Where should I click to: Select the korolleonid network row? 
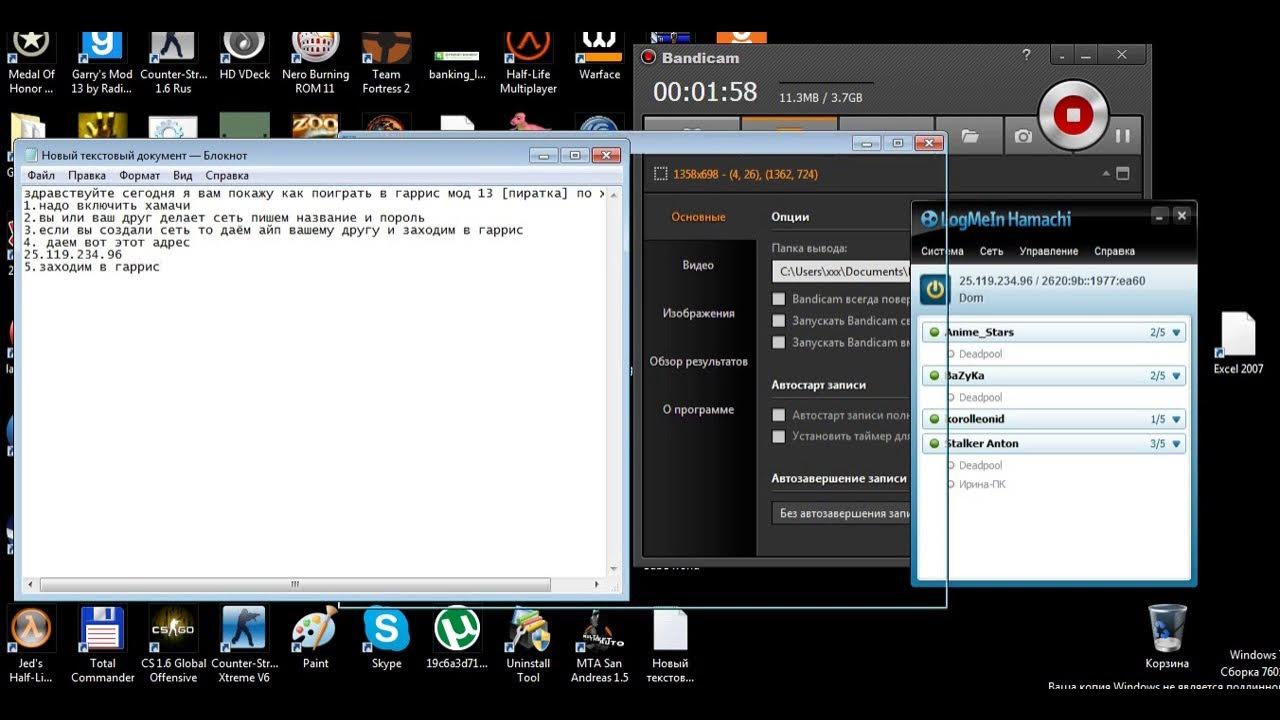(1054, 419)
